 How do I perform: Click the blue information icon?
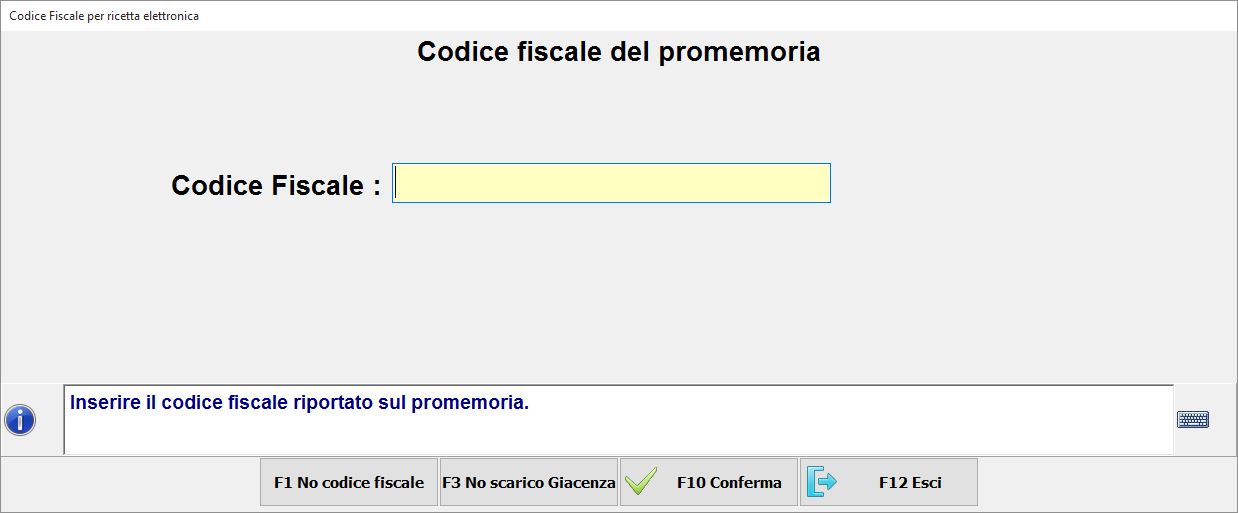coord(20,420)
